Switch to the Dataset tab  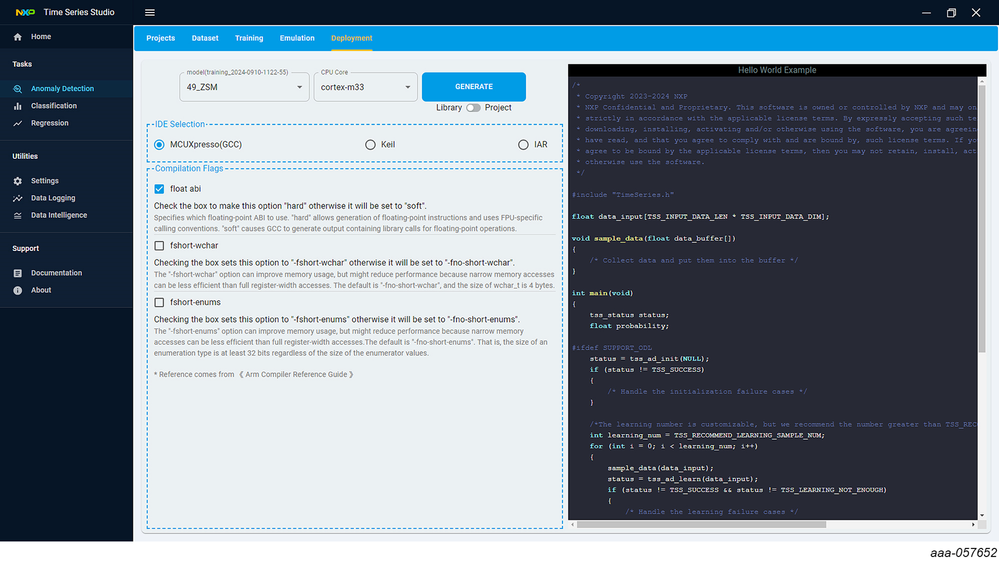(205, 38)
